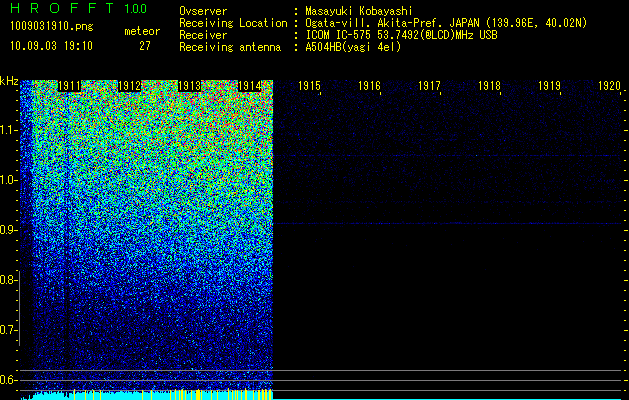629x400 pixels.
Task: Click the kHz axis unit label
Action: pos(9,81)
